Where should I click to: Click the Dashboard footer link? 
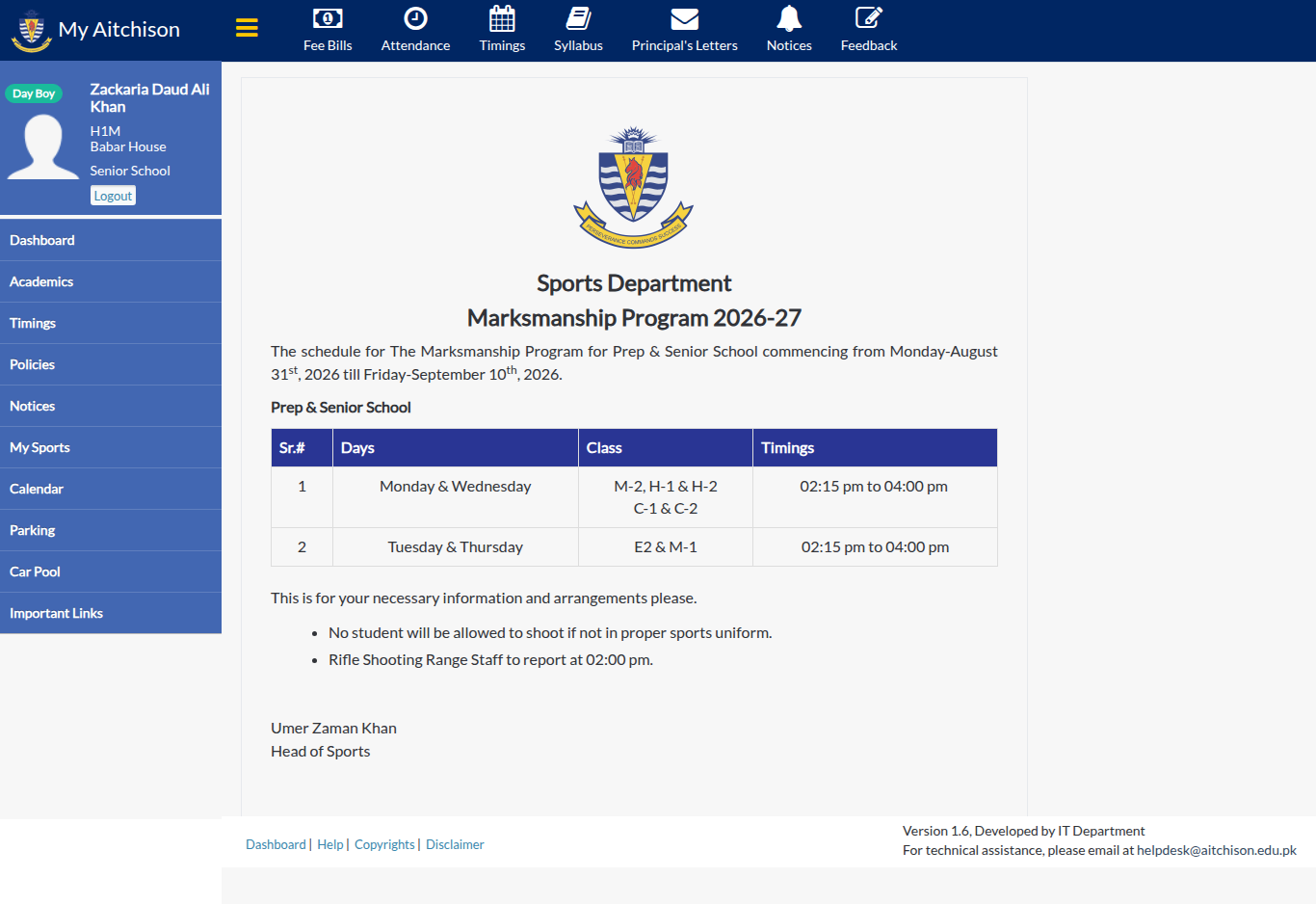tap(276, 844)
